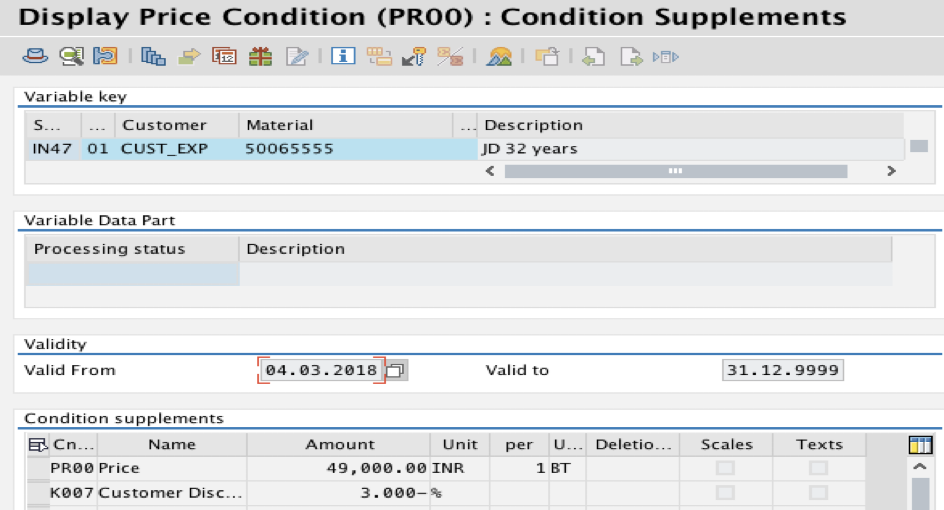This screenshot has width=944, height=510.
Task: Click the crossed-out orange icon
Action: (x=450, y=57)
